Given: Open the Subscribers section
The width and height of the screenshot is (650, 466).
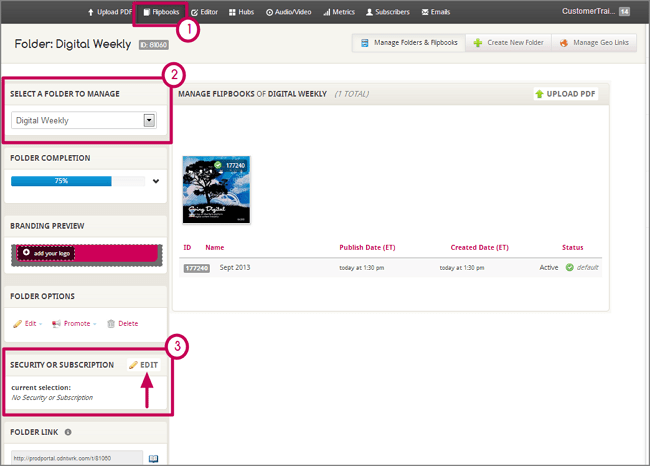Looking at the screenshot, I should coord(388,12).
